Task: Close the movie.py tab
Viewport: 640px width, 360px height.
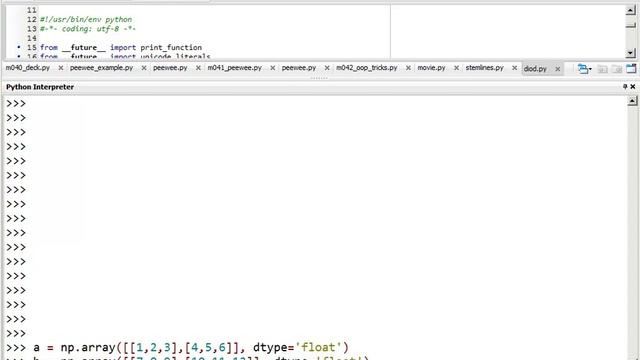Action: pos(456,68)
